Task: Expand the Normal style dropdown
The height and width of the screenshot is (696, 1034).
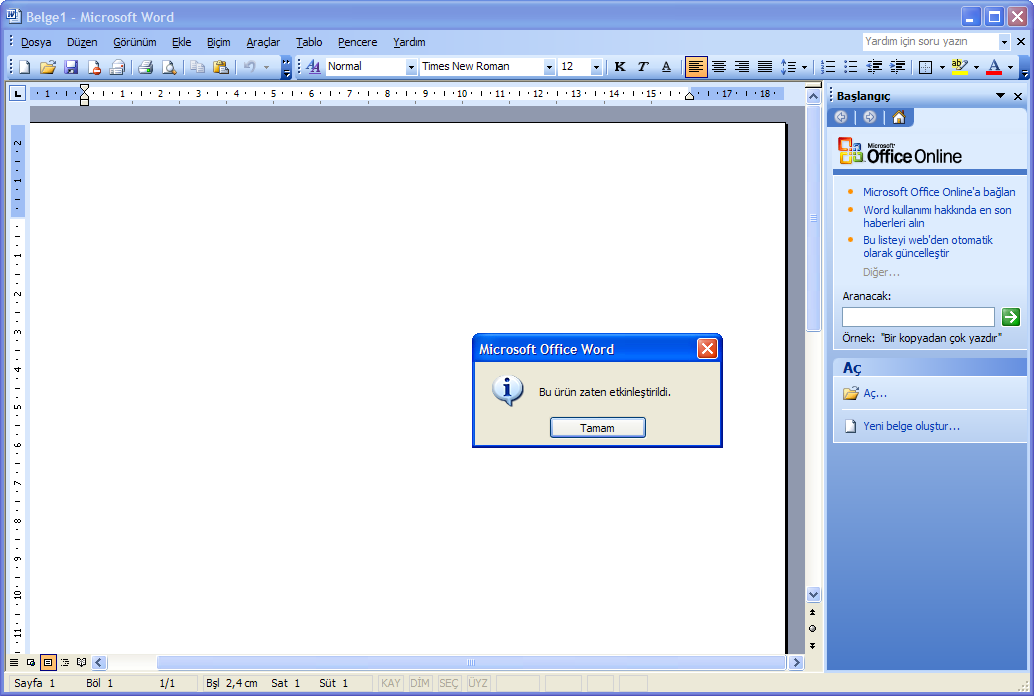Action: (x=411, y=67)
